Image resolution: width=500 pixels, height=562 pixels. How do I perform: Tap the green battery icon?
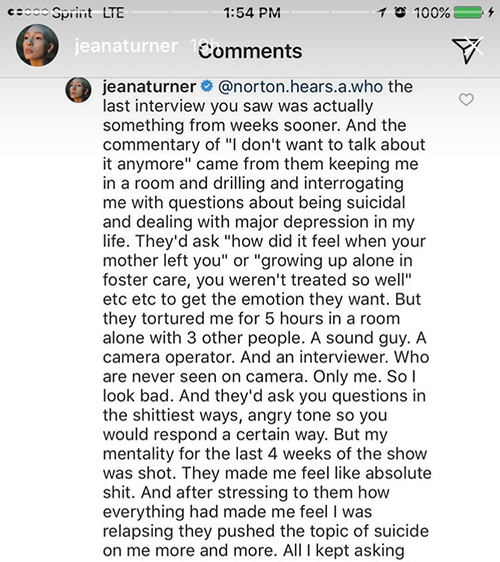pos(468,13)
